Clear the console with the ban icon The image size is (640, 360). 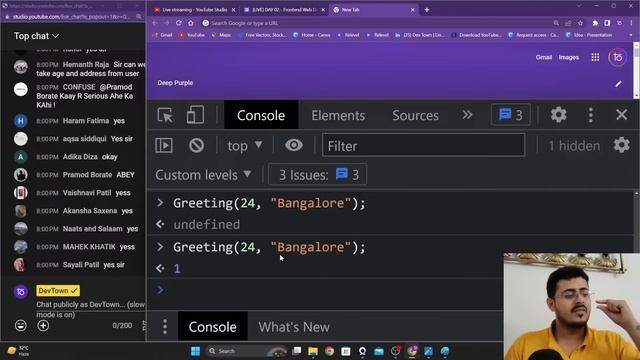tap(196, 145)
